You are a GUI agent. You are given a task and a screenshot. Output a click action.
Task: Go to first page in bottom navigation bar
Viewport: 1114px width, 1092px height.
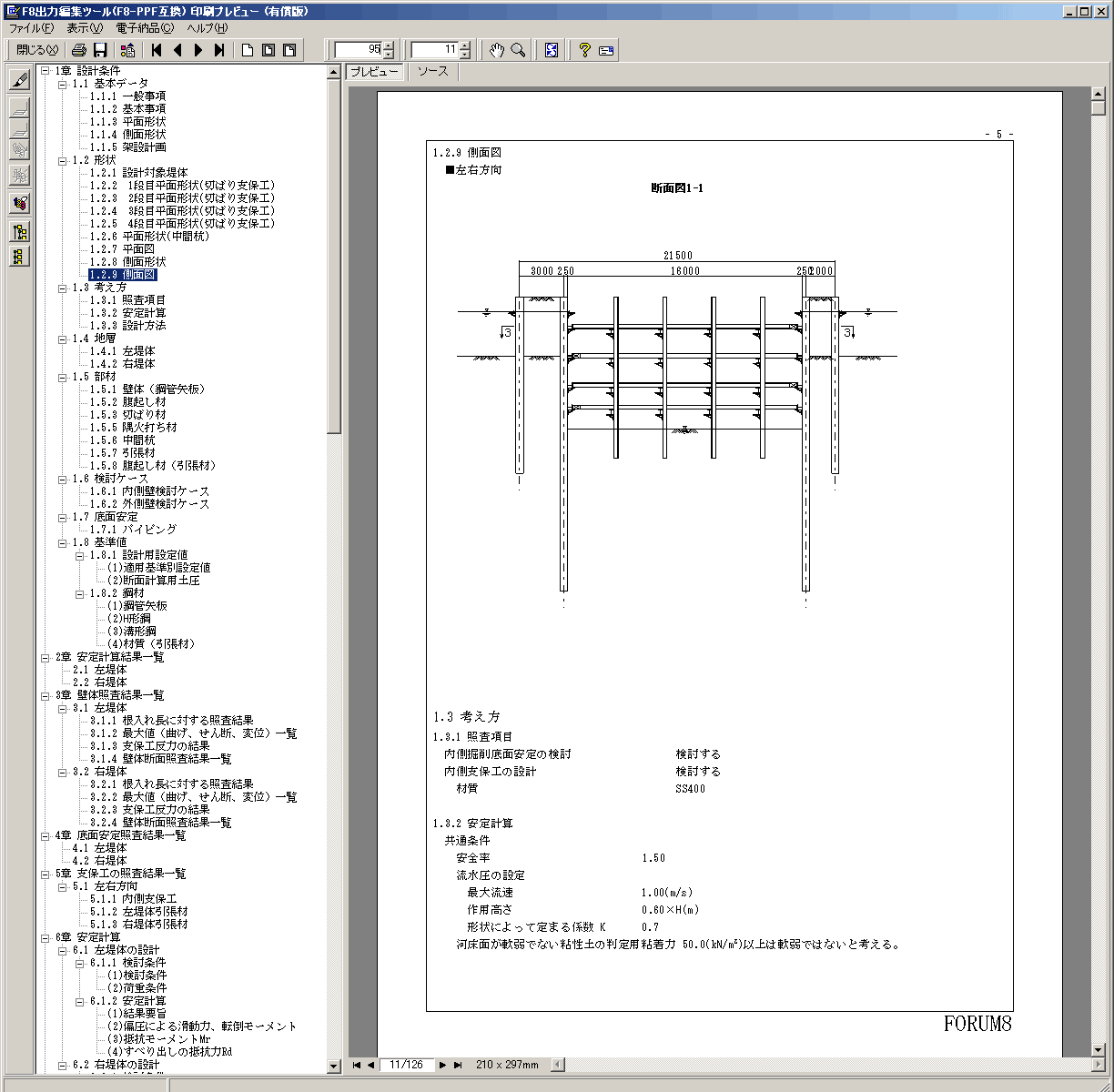pyautogui.click(x=357, y=1065)
